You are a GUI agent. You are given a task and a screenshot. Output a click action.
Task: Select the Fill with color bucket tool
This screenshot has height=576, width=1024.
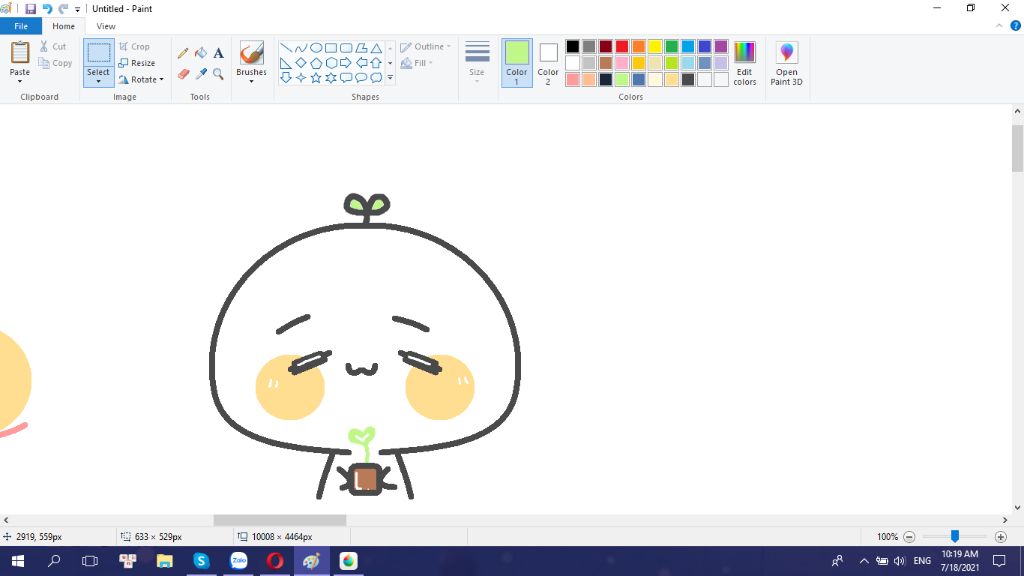point(201,54)
